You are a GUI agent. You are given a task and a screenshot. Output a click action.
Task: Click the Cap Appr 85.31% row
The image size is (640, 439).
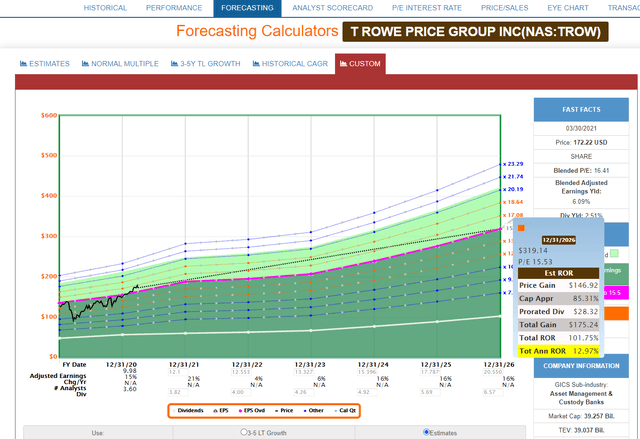tap(558, 298)
